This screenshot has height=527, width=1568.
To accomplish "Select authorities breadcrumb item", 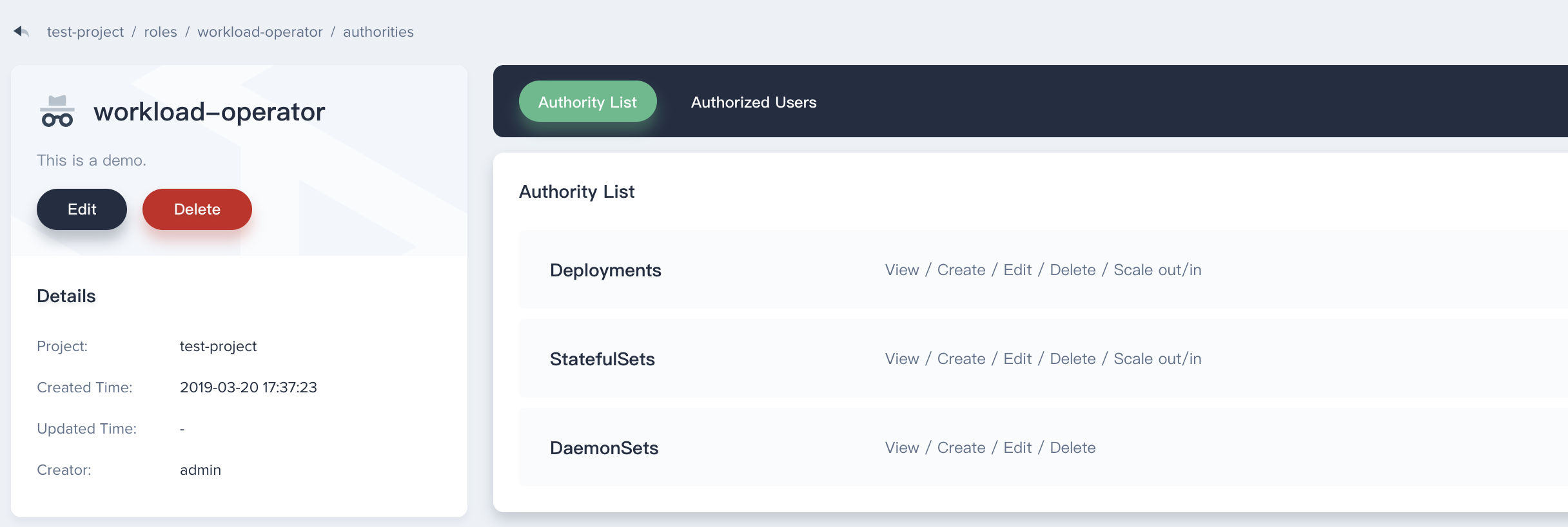I will 378,32.
